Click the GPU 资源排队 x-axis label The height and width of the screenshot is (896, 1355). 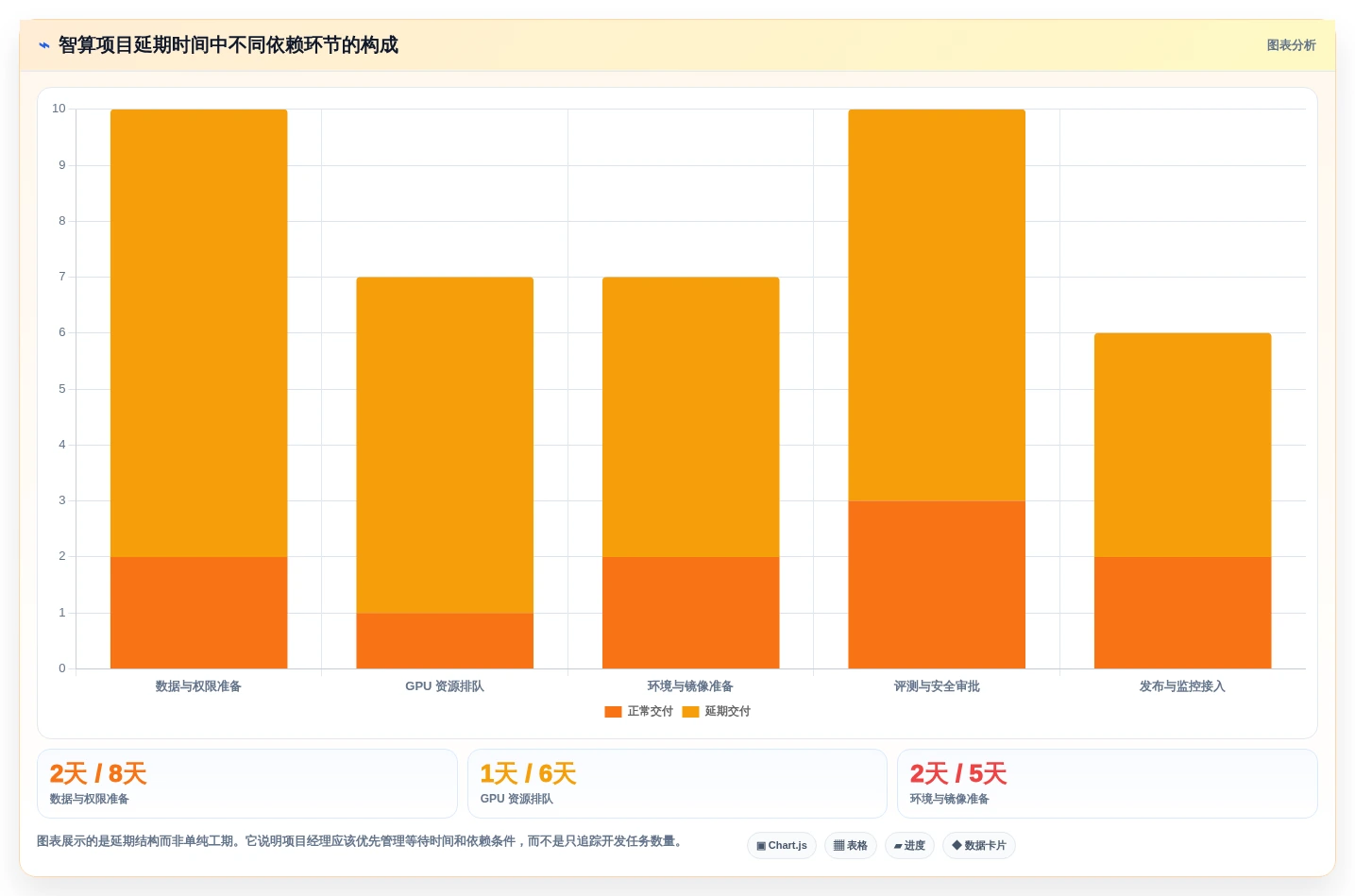tap(445, 686)
